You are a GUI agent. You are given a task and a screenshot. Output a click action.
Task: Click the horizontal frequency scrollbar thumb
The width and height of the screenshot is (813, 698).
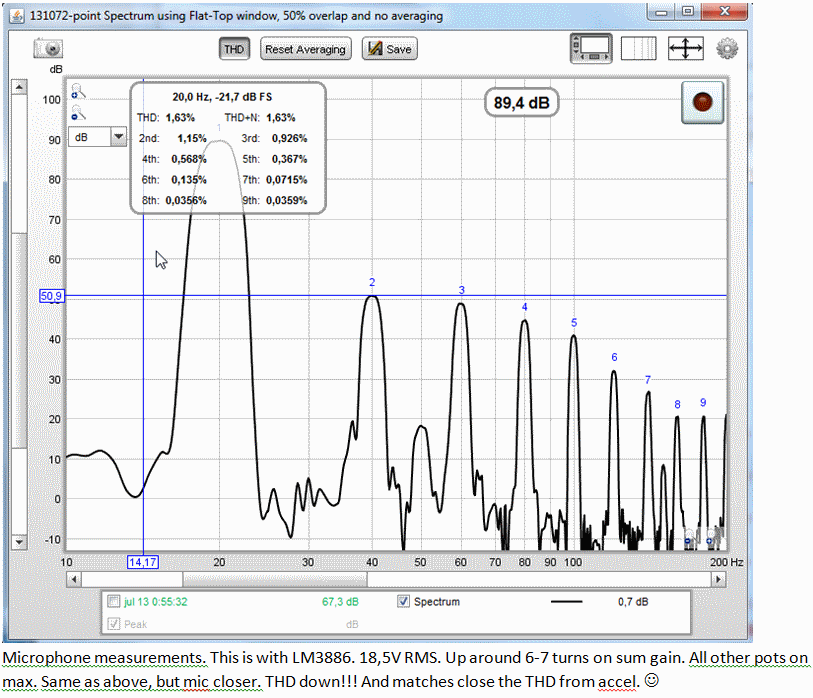click(275, 579)
